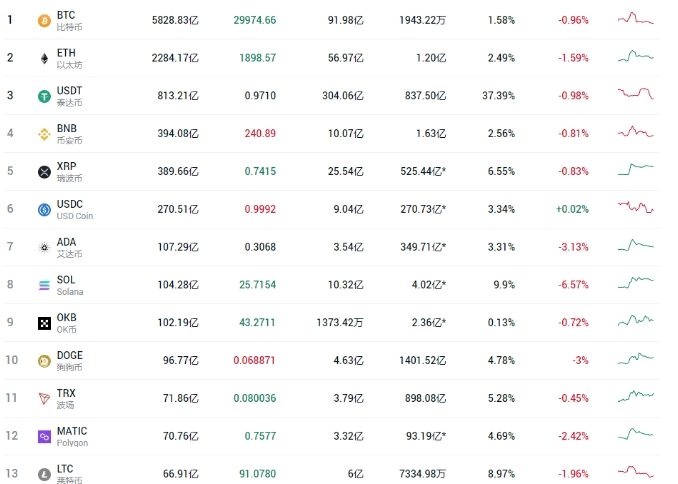Open the OKB coin name link
This screenshot has width=678, height=484.
[67, 317]
